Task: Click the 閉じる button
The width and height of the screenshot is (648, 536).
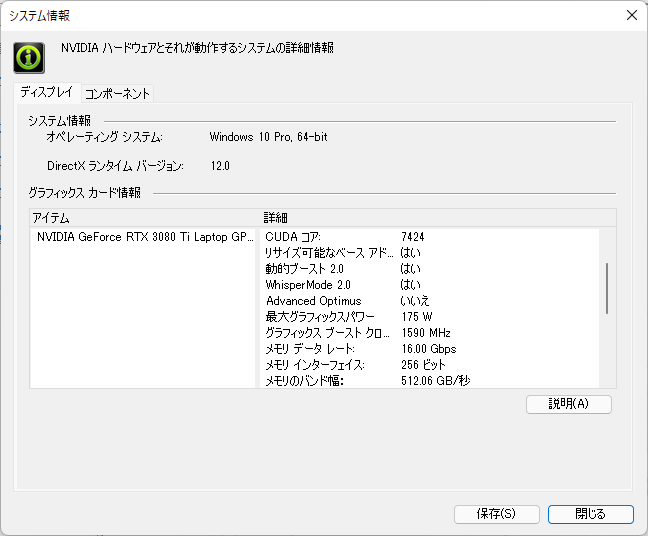Action: 591,514
